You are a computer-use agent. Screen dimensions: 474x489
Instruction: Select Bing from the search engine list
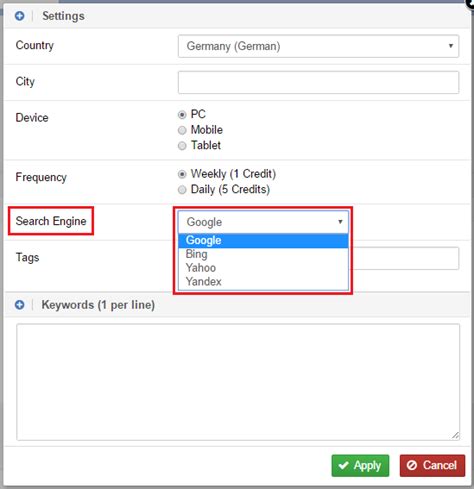(x=263, y=254)
